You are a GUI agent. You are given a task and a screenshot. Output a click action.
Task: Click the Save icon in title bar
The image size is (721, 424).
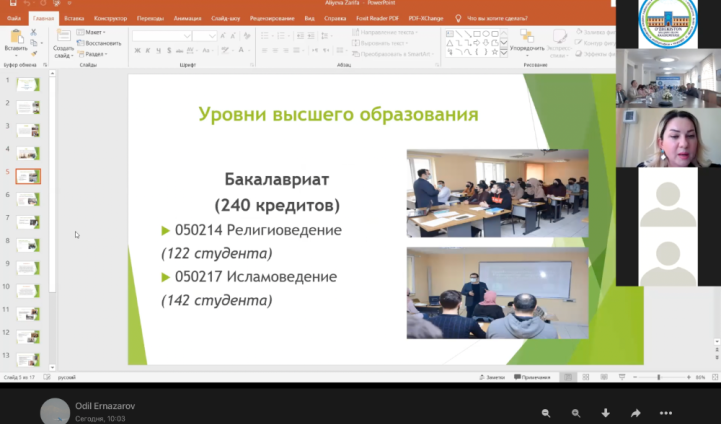[13, 3]
